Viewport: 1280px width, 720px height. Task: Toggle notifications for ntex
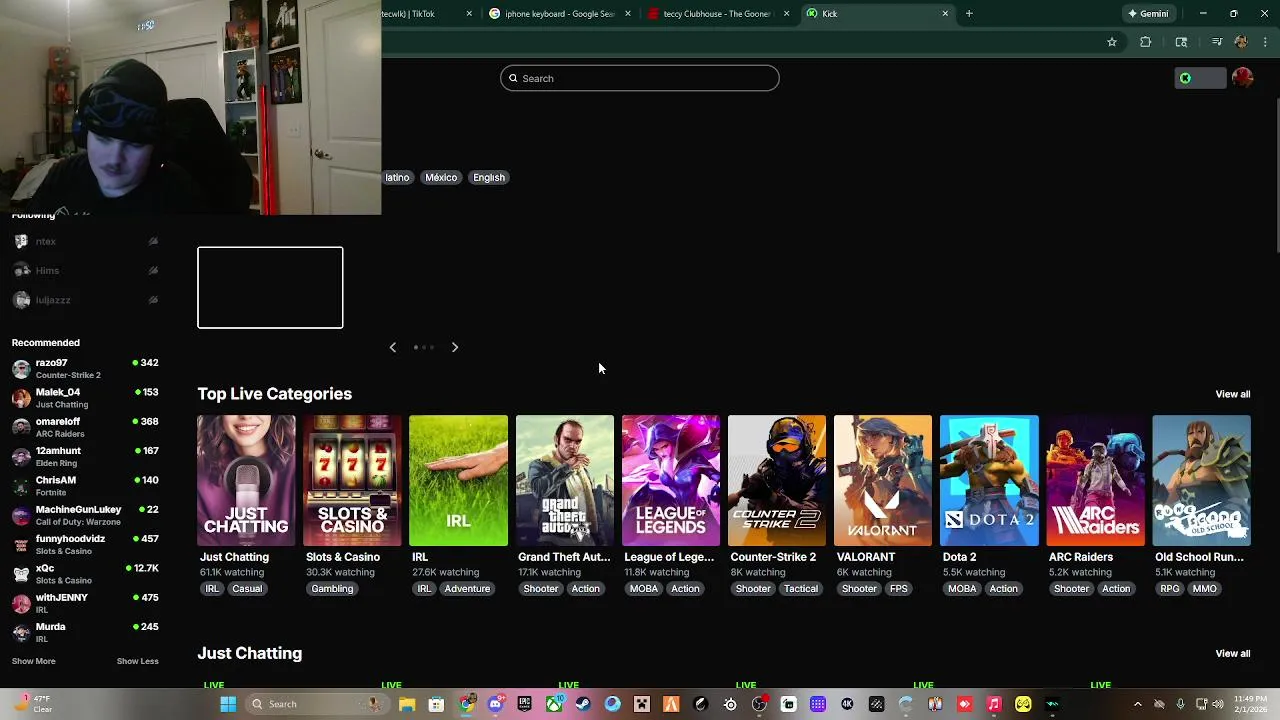[x=153, y=241]
